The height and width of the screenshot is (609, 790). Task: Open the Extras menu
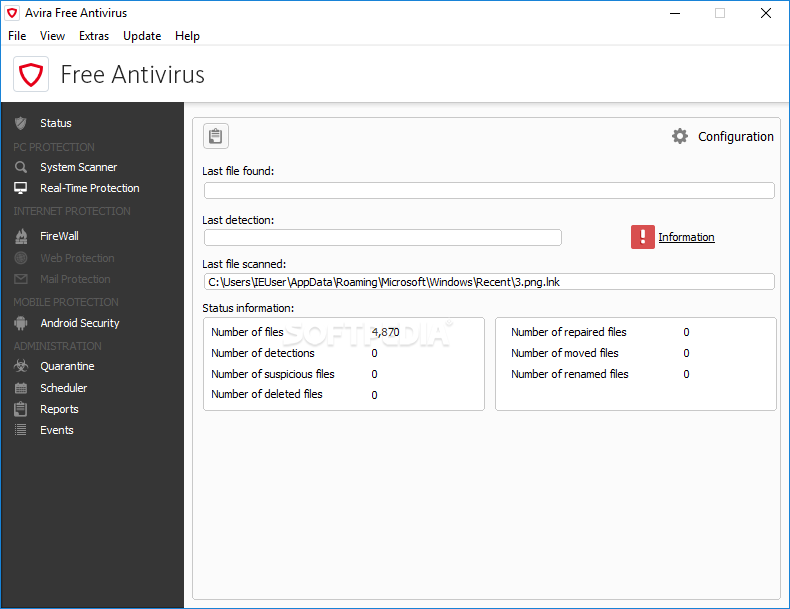point(94,36)
